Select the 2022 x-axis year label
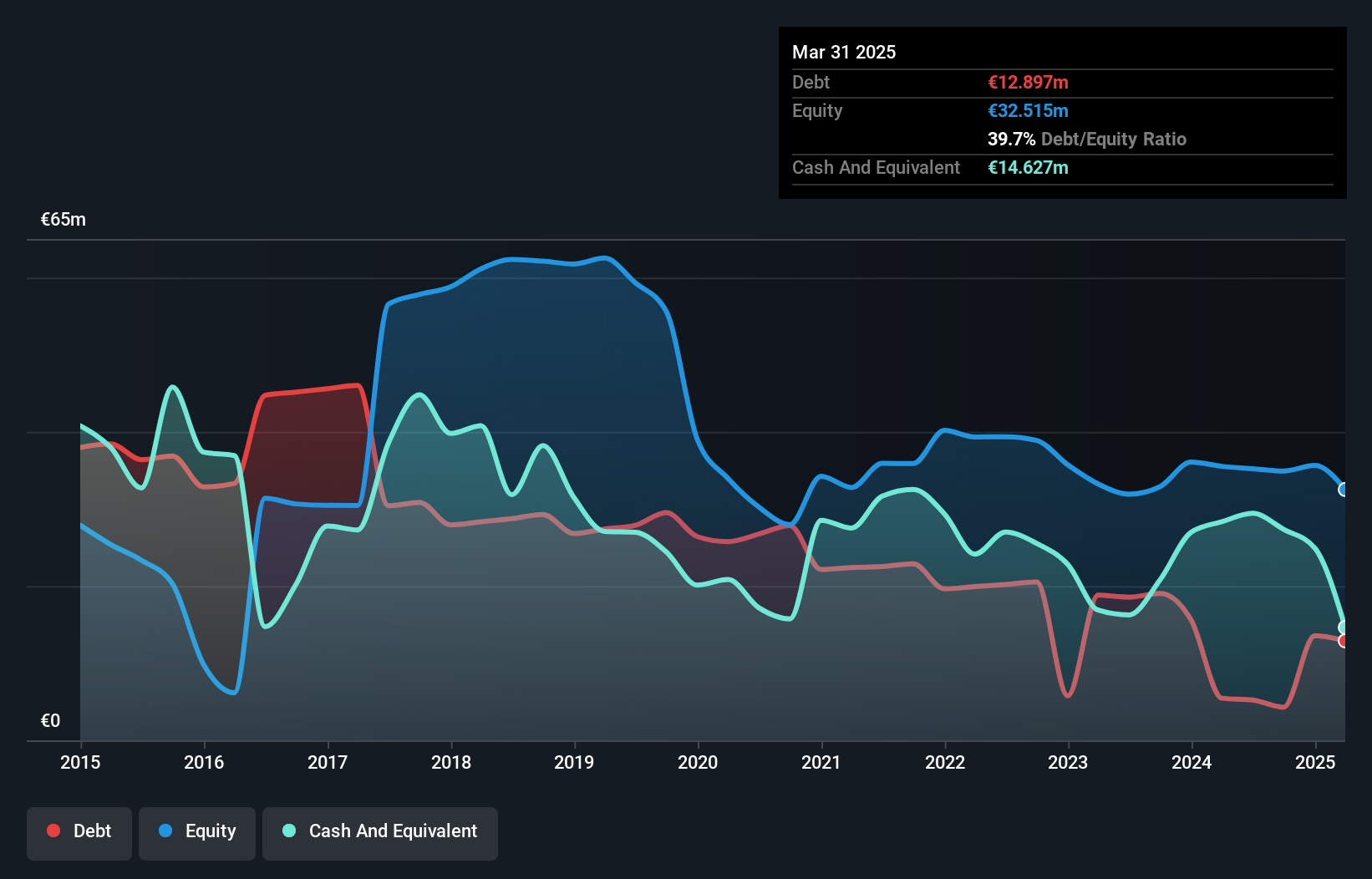The height and width of the screenshot is (879, 1372). (945, 762)
